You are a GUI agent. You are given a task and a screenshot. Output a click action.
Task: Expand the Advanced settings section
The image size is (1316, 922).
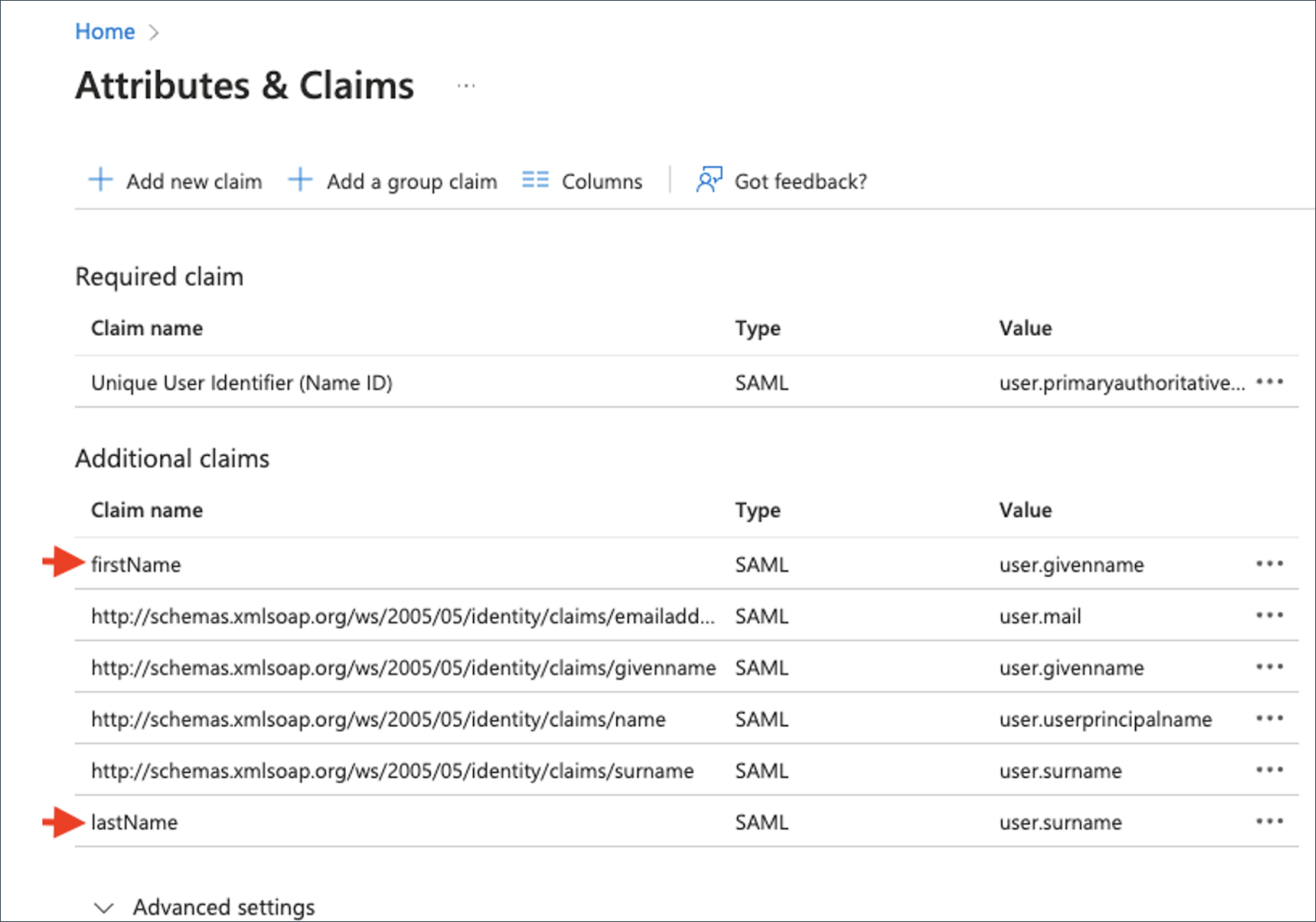coord(223,907)
